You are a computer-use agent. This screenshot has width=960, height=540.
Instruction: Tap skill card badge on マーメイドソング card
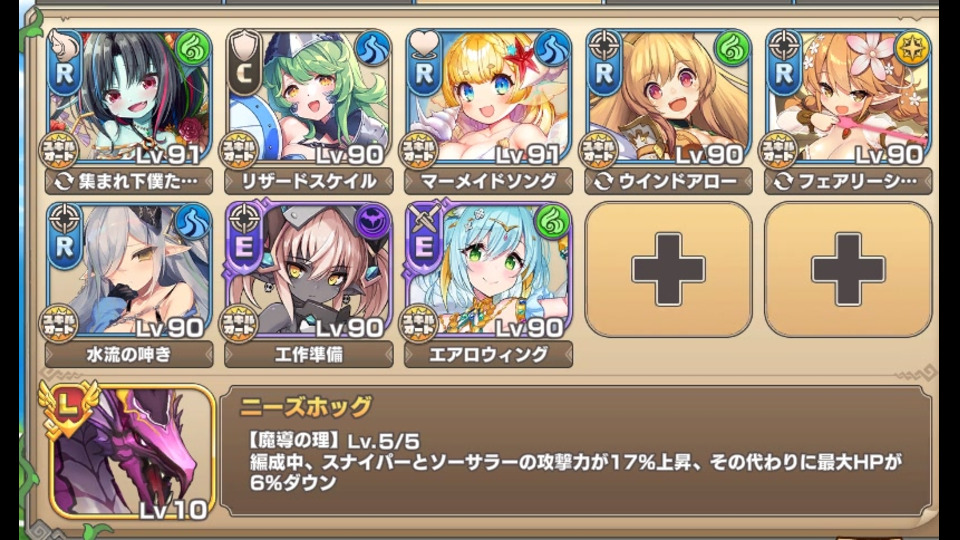tap(419, 151)
